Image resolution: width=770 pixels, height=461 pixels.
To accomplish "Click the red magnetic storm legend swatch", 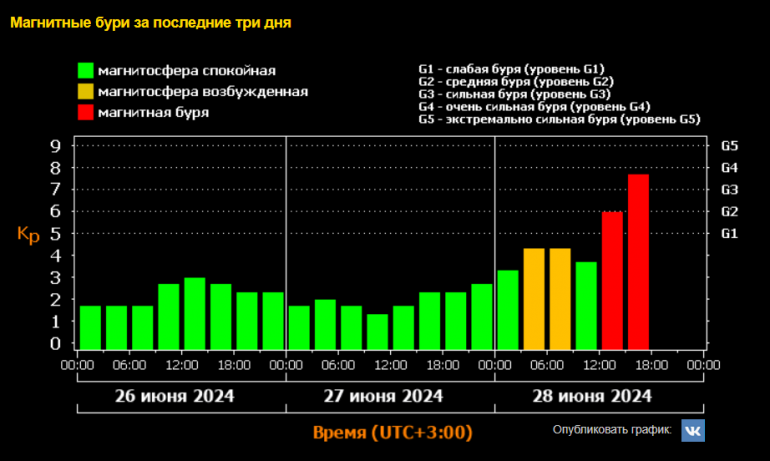I will tap(87, 112).
